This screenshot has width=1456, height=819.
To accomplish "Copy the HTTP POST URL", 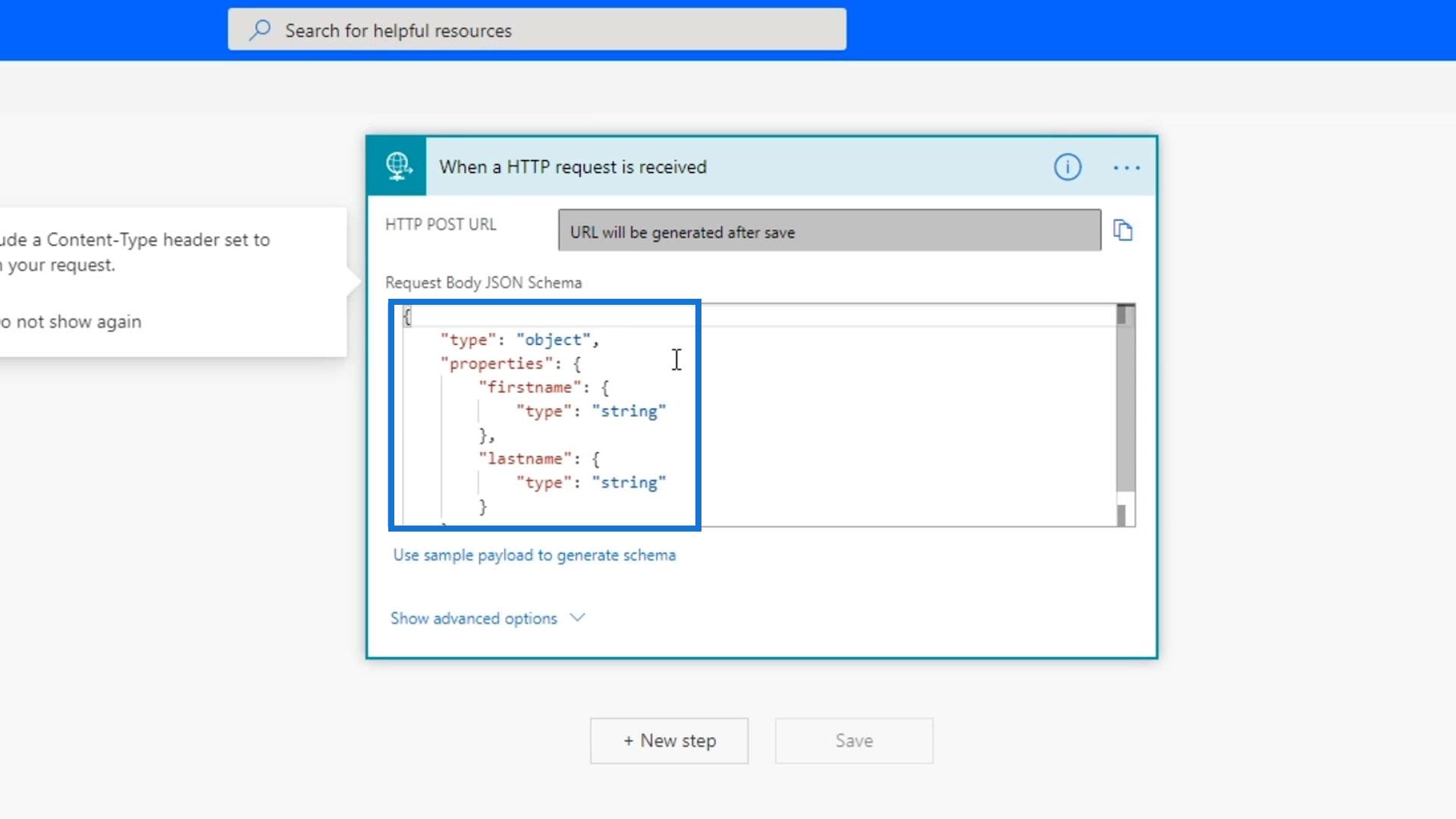I will 1122,230.
